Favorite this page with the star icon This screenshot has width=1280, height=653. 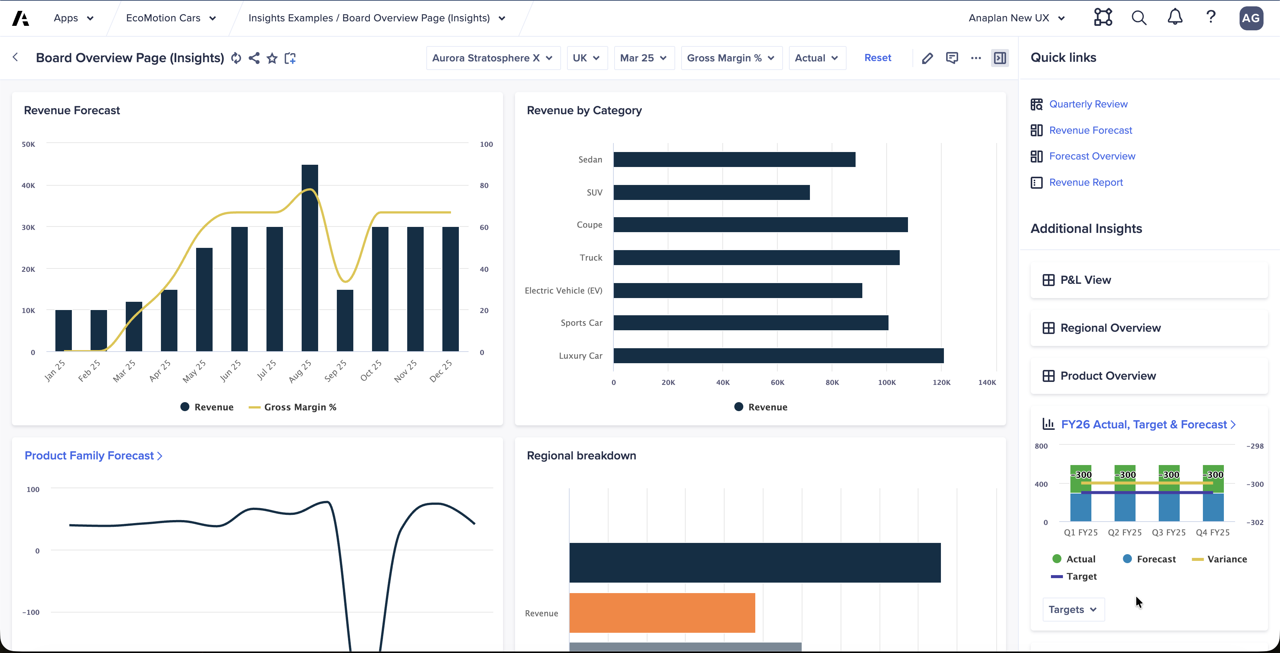point(272,58)
